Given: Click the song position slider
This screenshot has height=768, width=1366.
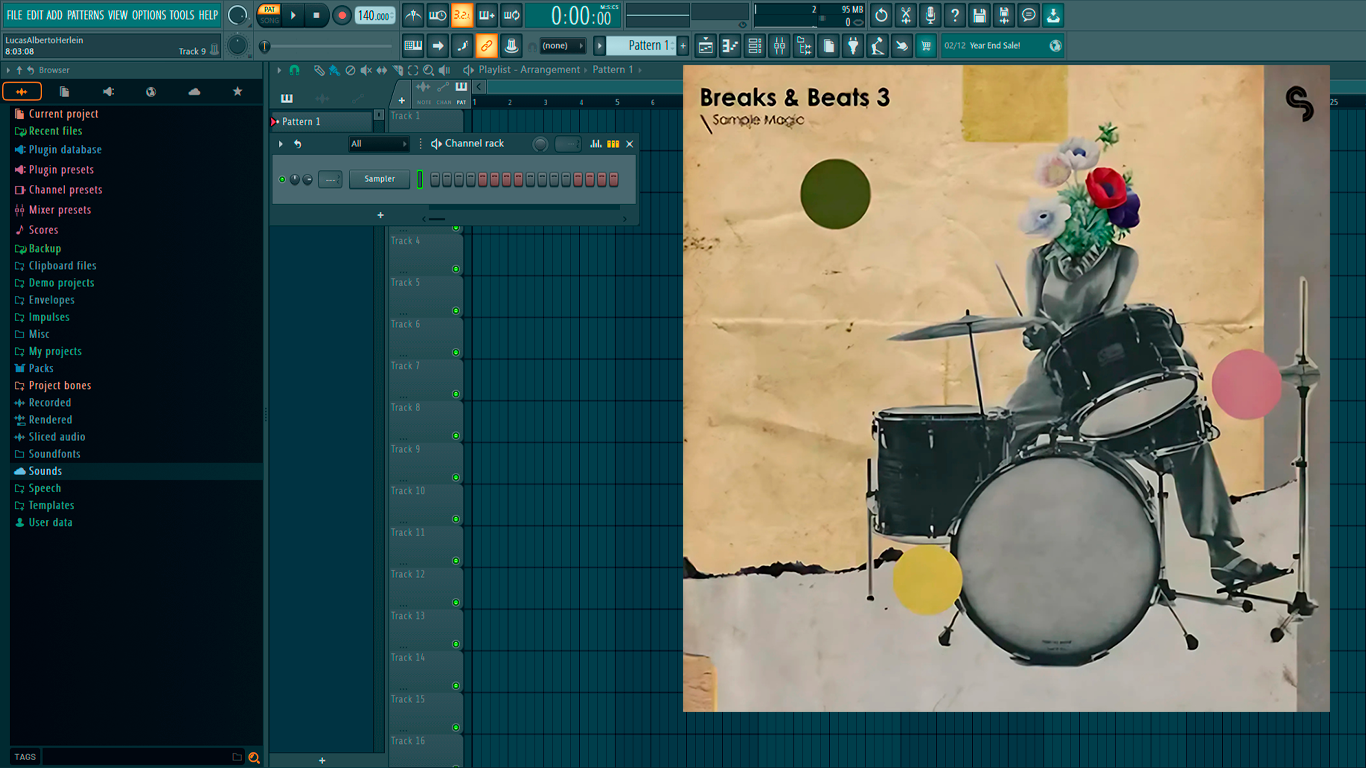Looking at the screenshot, I should (327, 46).
